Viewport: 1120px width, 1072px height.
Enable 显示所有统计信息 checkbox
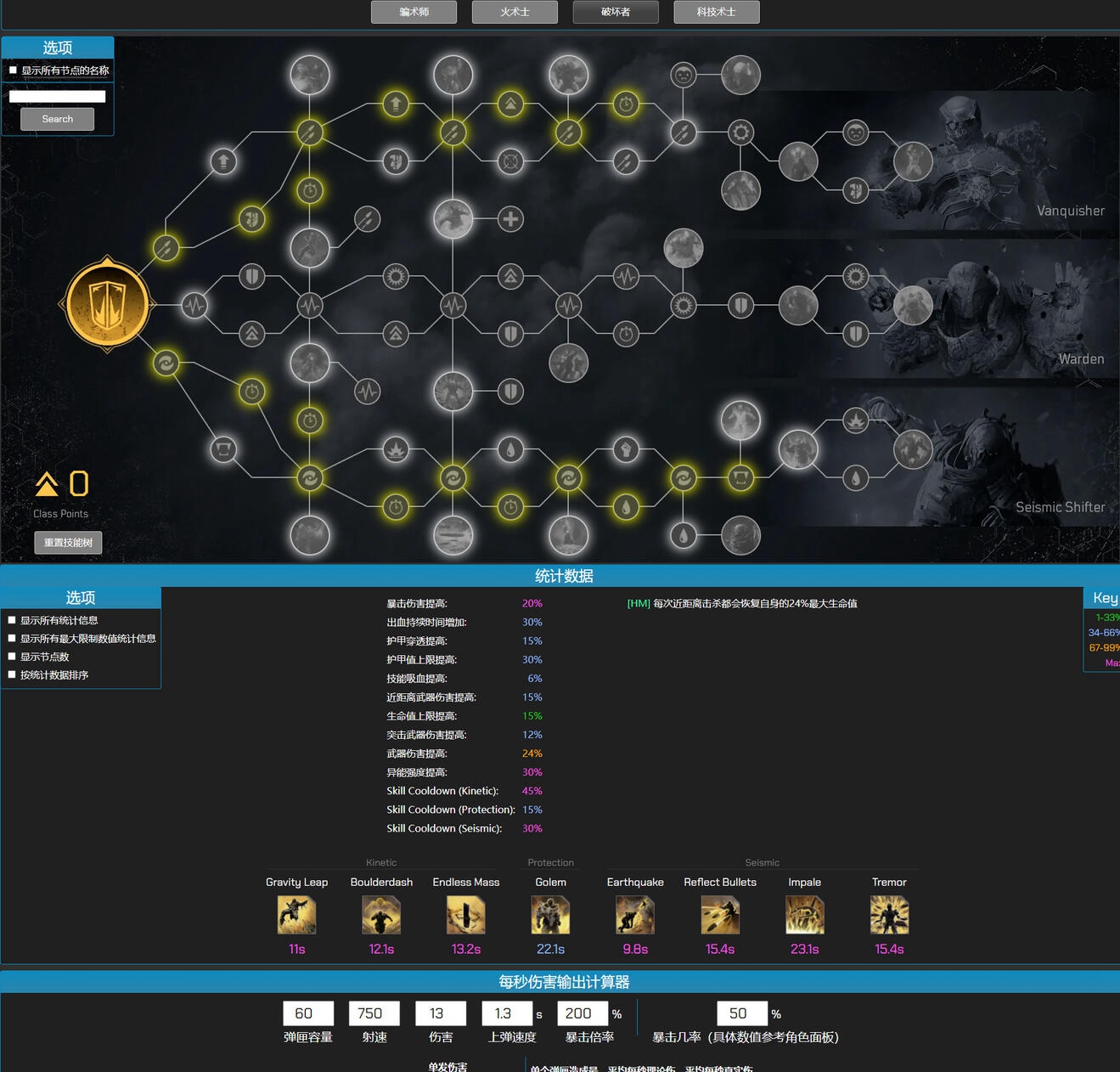[x=12, y=620]
